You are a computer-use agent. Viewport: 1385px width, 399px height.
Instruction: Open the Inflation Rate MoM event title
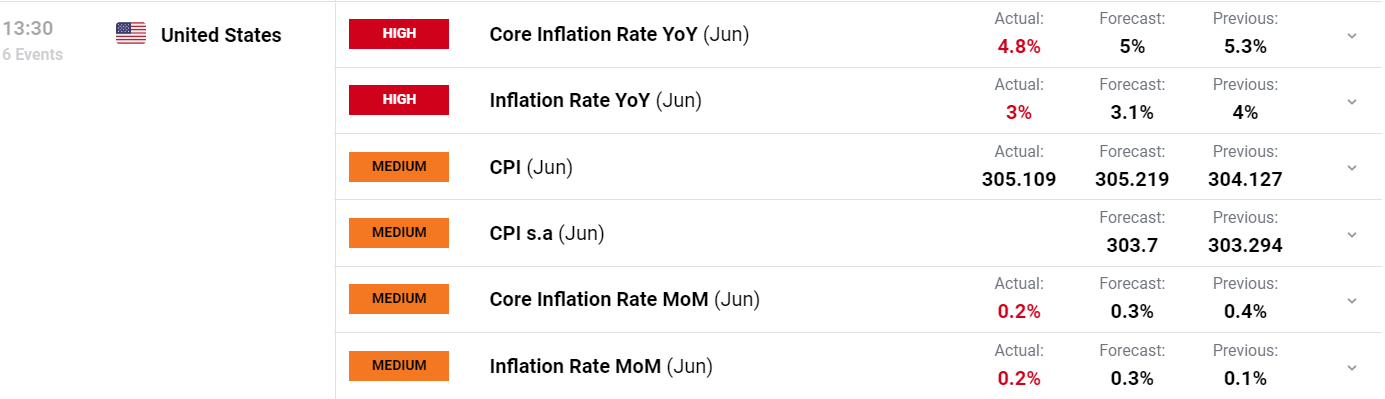[x=601, y=367]
